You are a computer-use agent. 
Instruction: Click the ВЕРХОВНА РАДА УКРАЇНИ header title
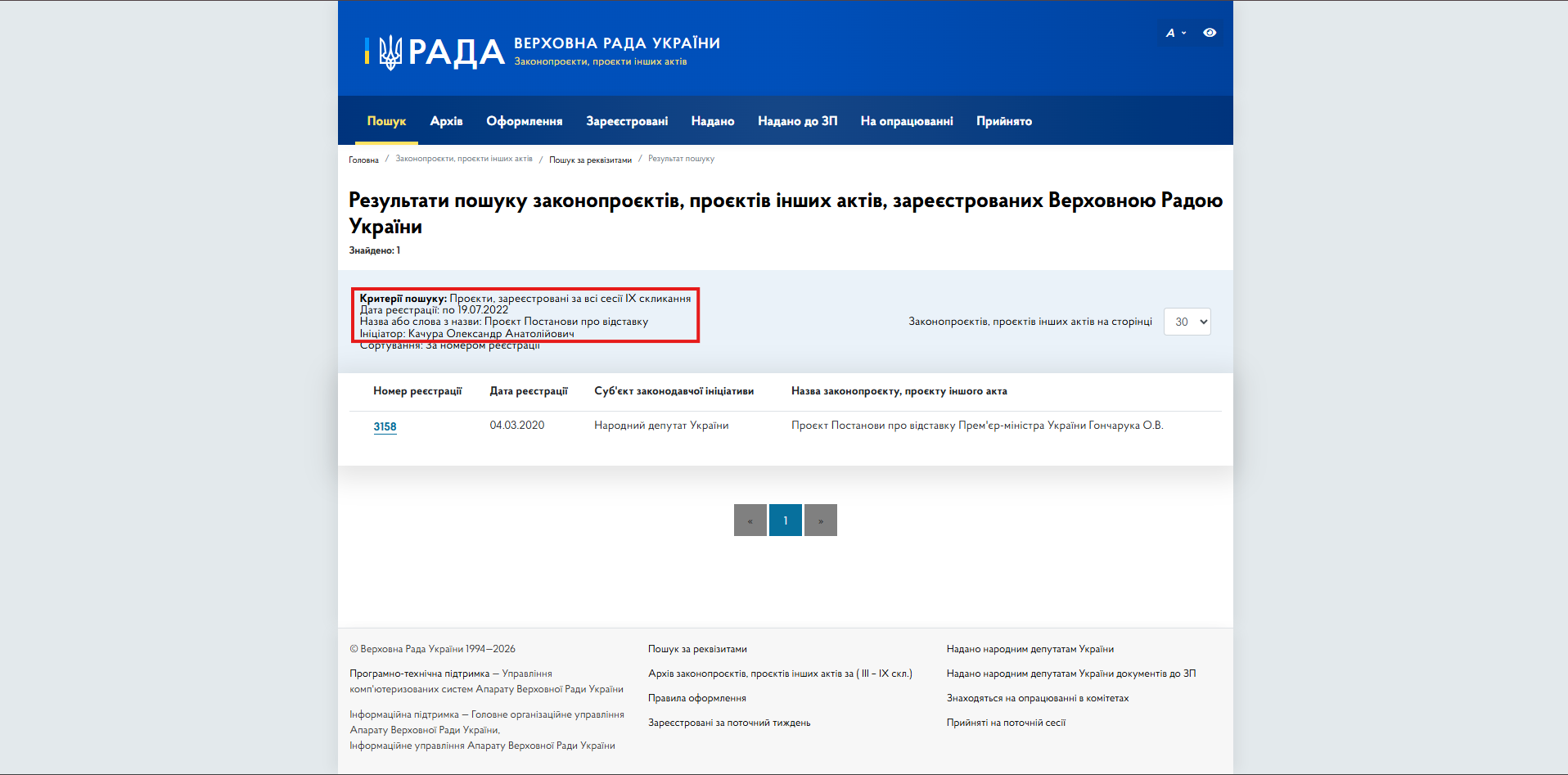(617, 43)
